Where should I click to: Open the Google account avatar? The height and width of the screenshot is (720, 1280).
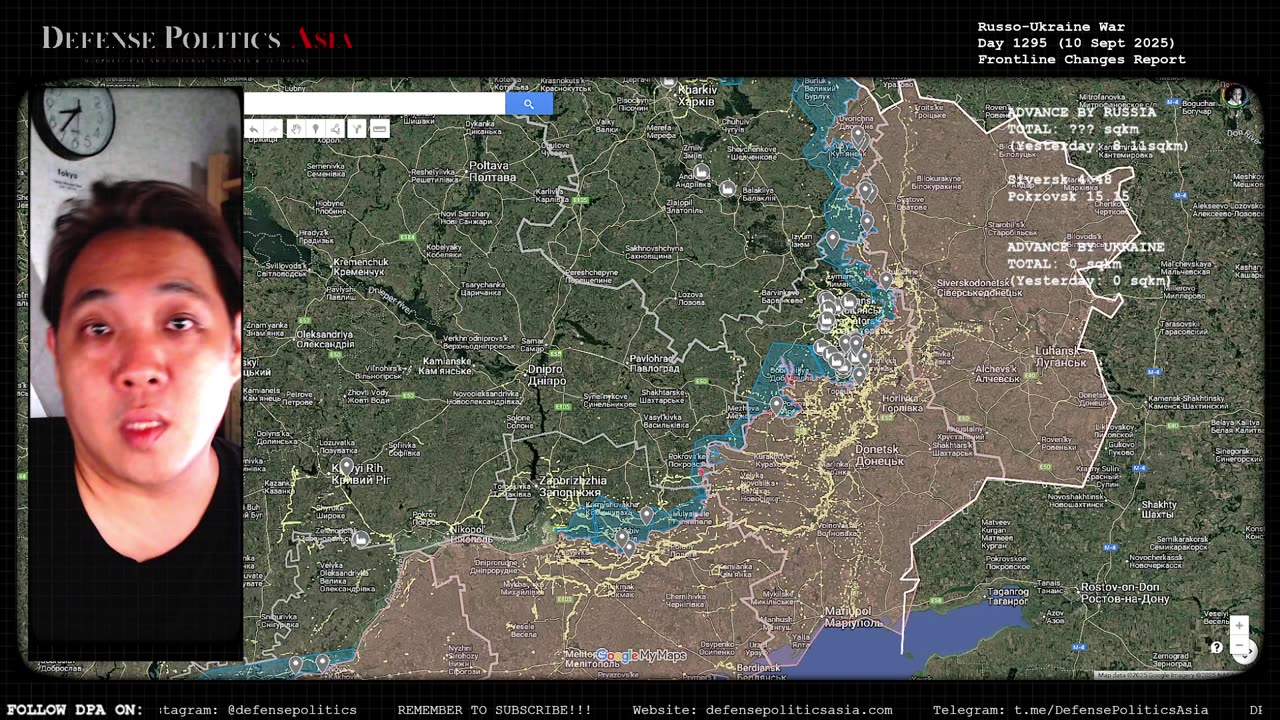(x=1234, y=96)
